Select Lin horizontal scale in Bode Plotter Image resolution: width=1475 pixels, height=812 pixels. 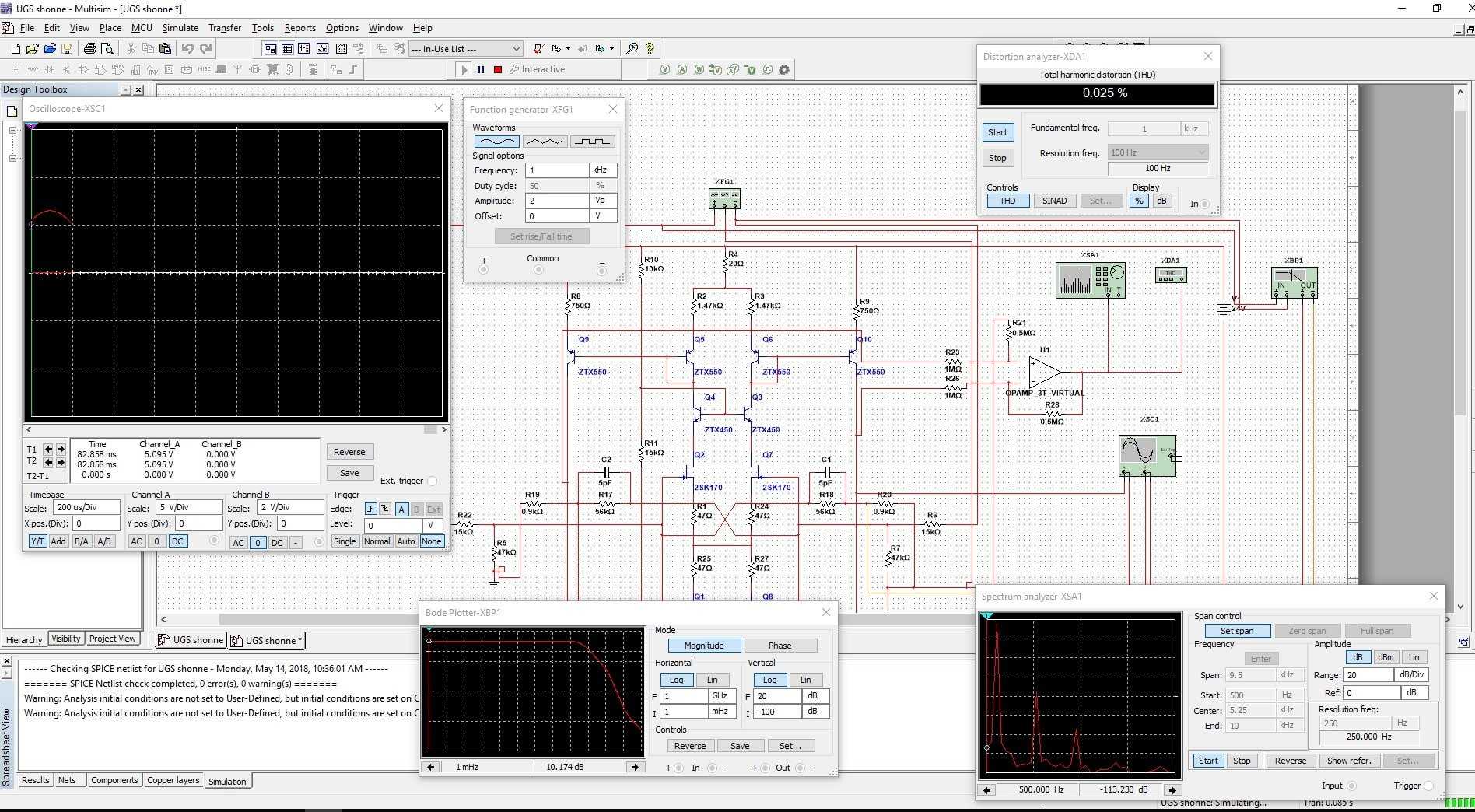[712, 680]
